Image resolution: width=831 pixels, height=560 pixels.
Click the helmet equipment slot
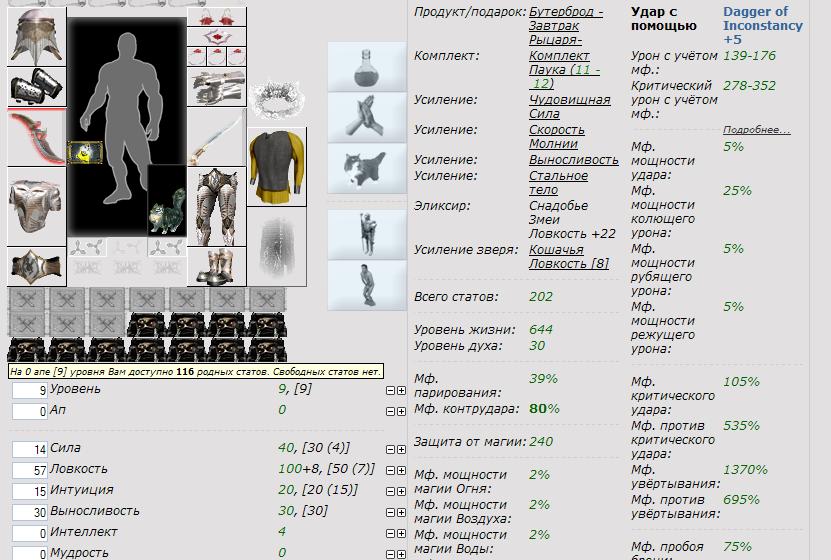(x=37, y=39)
